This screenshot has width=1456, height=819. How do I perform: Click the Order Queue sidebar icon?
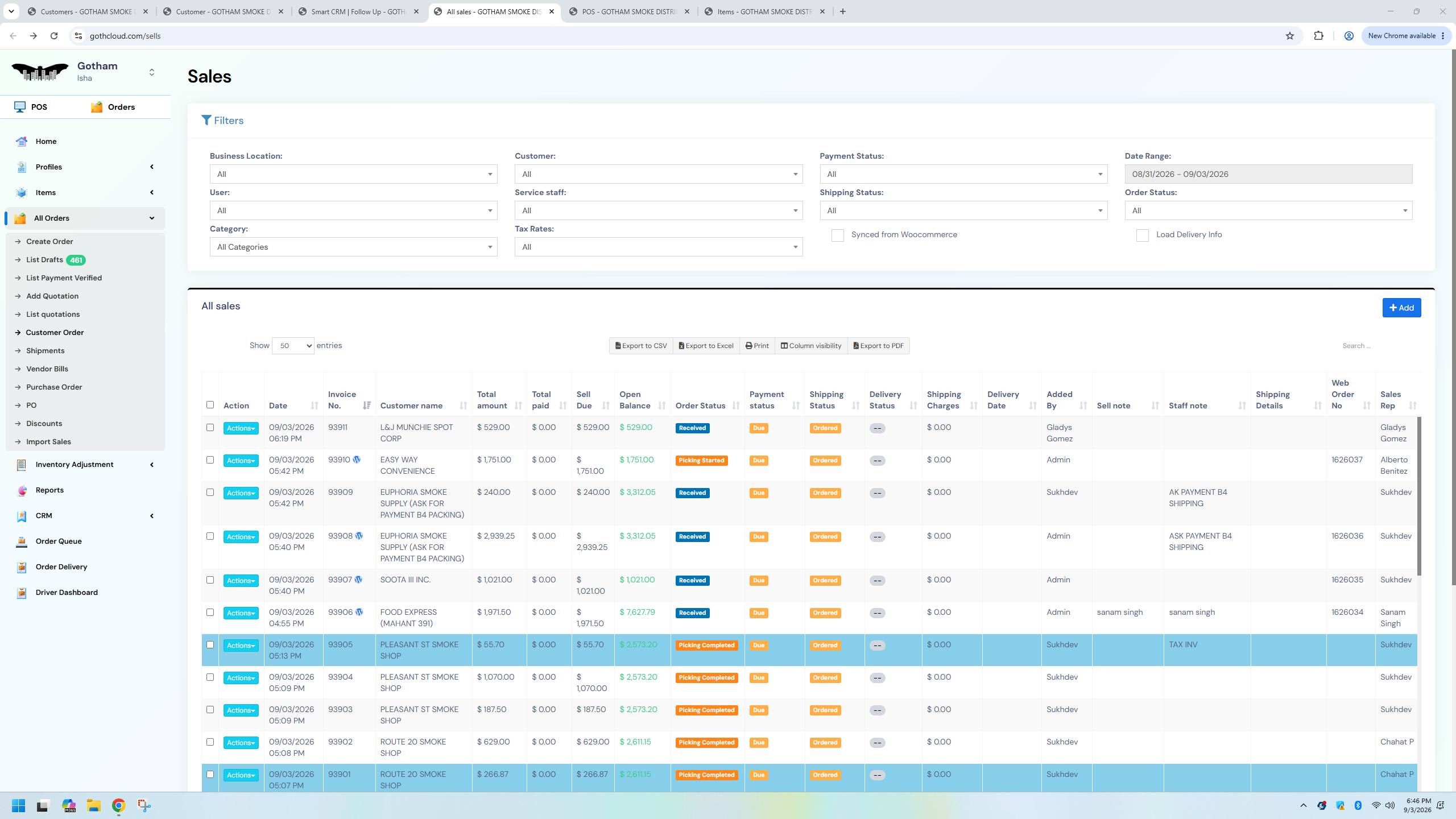click(22, 541)
